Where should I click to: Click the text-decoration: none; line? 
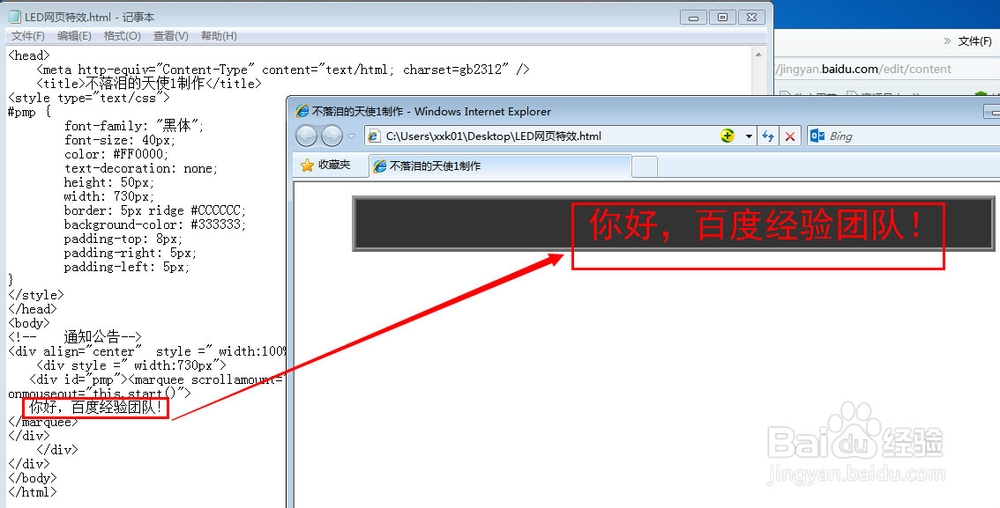[x=141, y=168]
